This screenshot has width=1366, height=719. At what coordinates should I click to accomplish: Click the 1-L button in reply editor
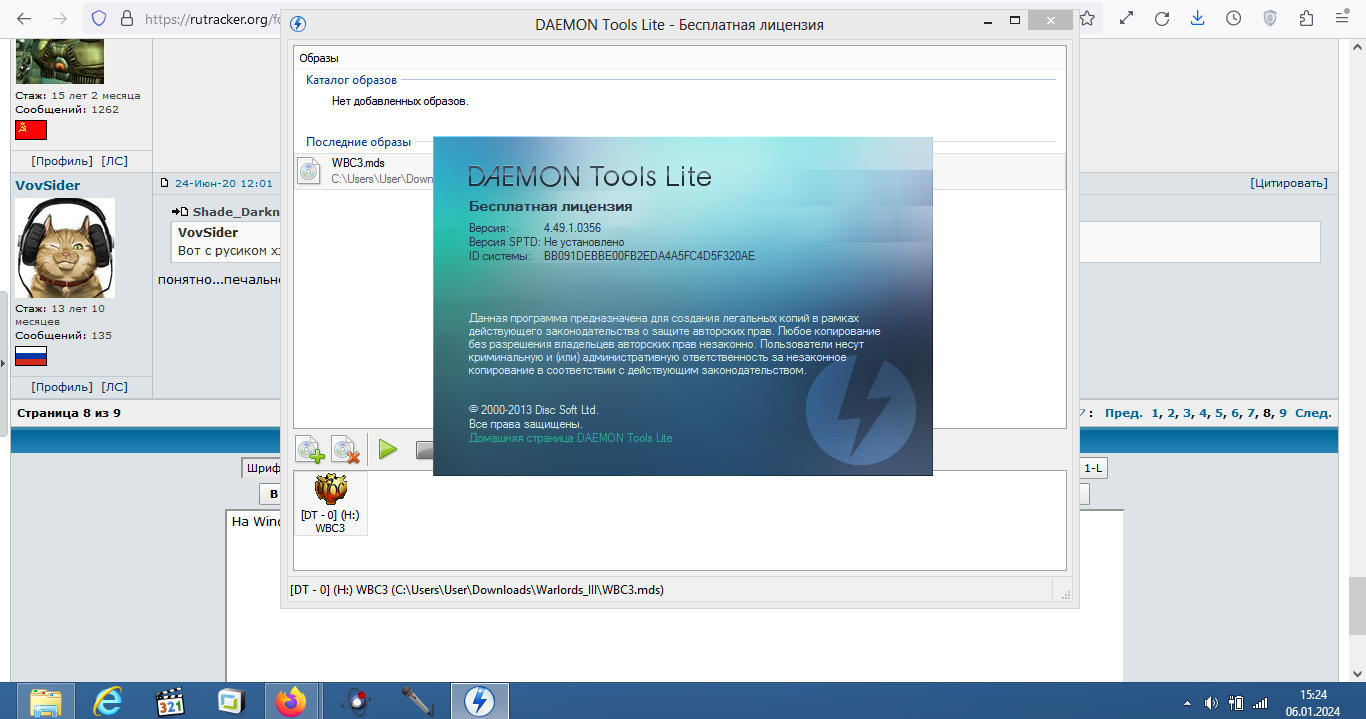click(1094, 469)
